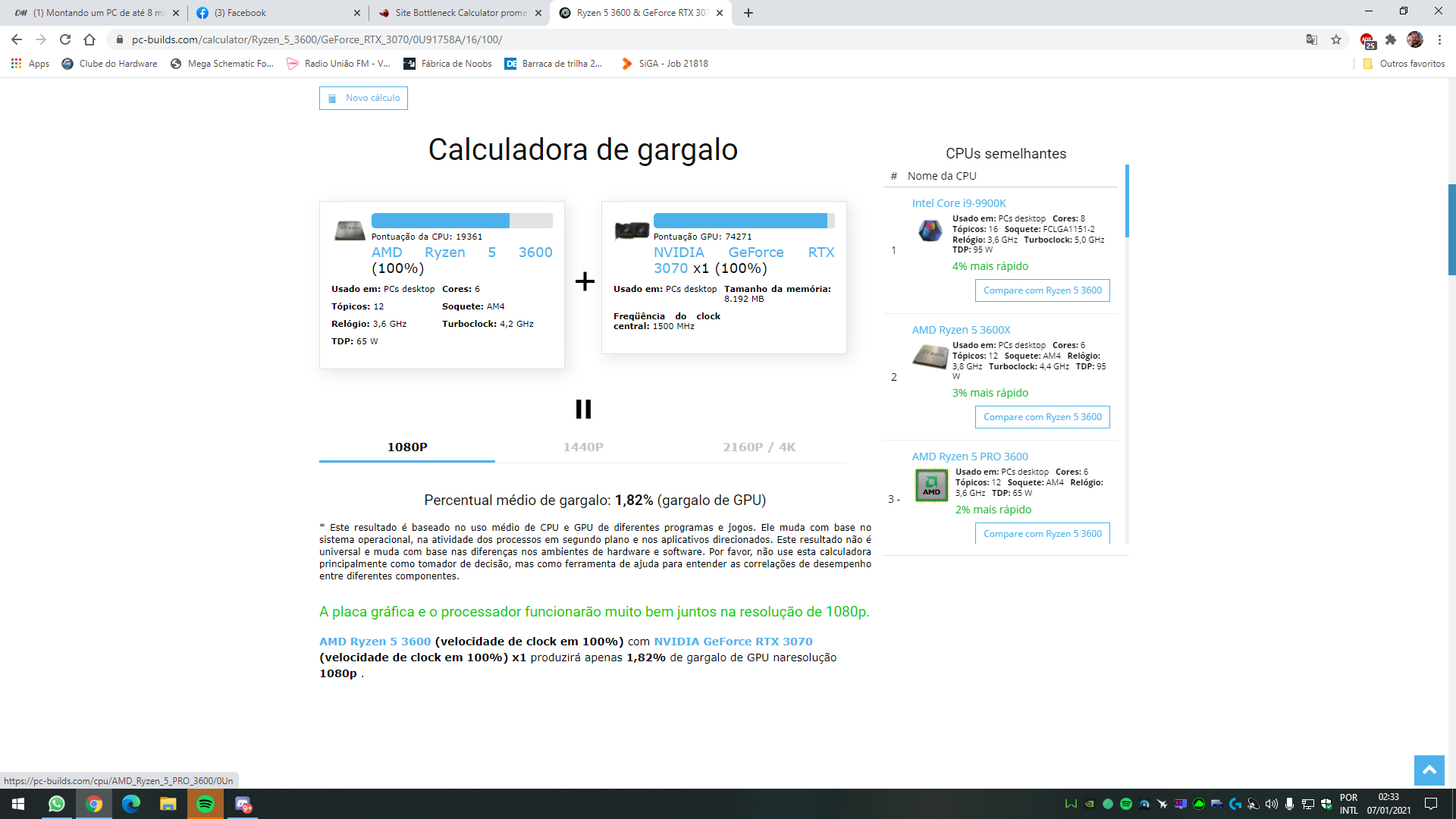Screen dimensions: 1456x819
Task: Click the Ryzen CPU thumbnail image
Action: pos(350,230)
